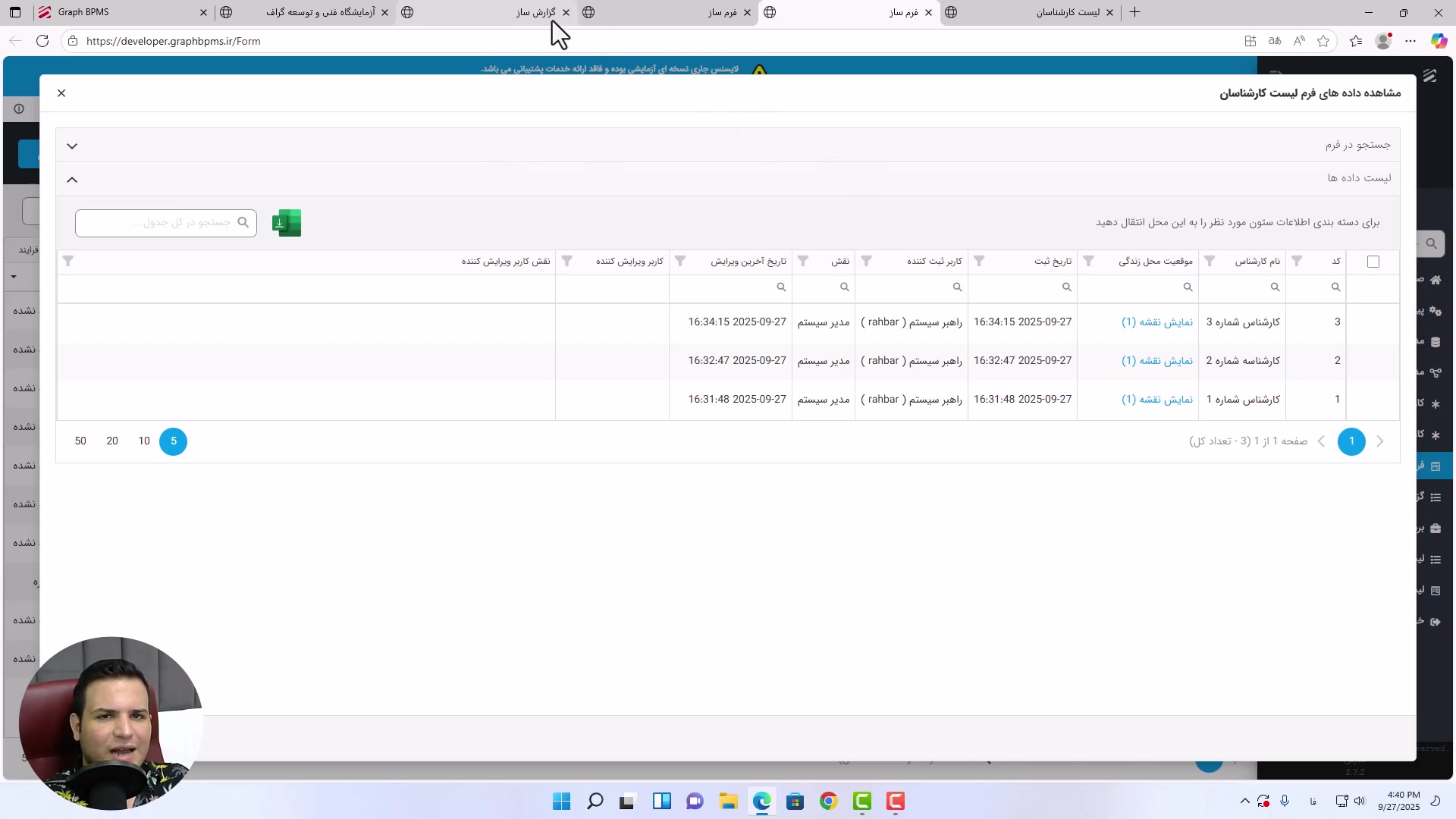Open نمایش نقشه link for کارشناس شماره 3

click(x=1156, y=322)
